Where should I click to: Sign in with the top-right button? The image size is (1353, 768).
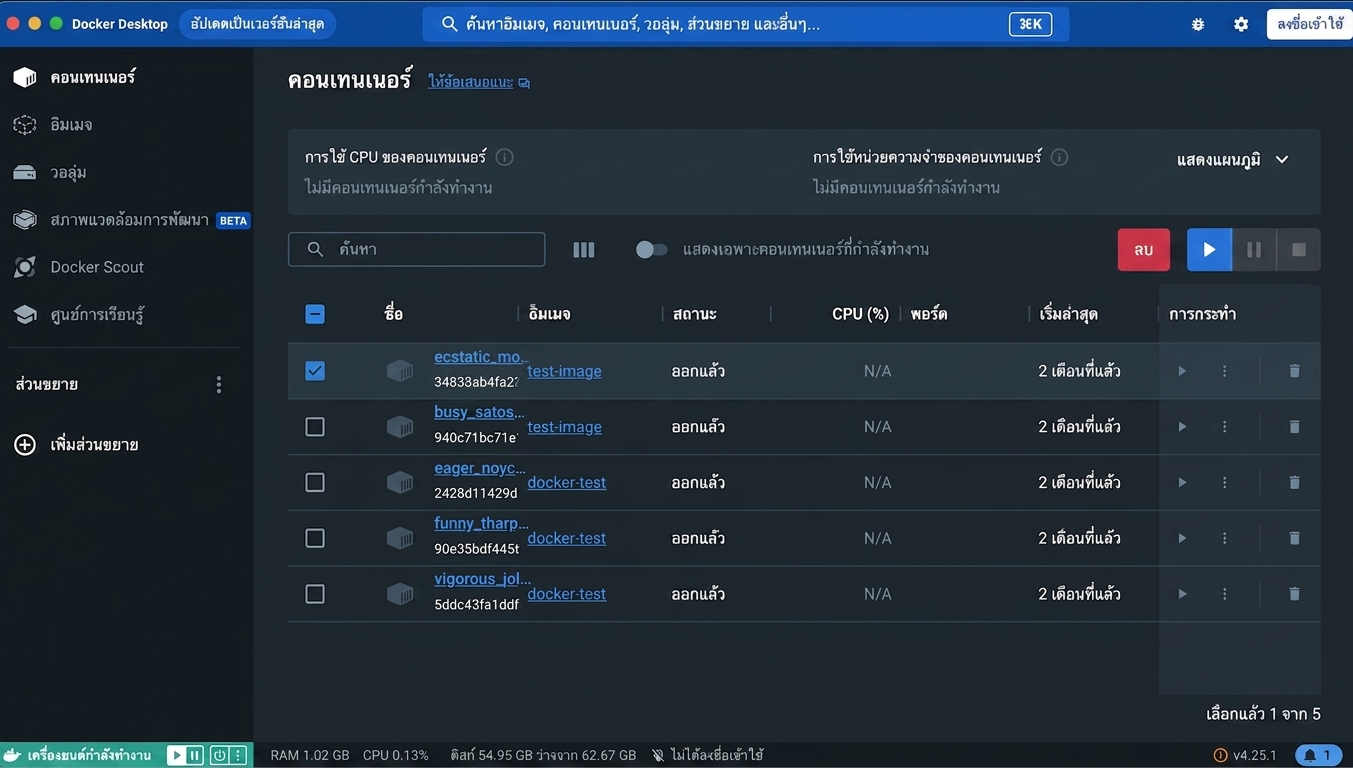click(1310, 24)
